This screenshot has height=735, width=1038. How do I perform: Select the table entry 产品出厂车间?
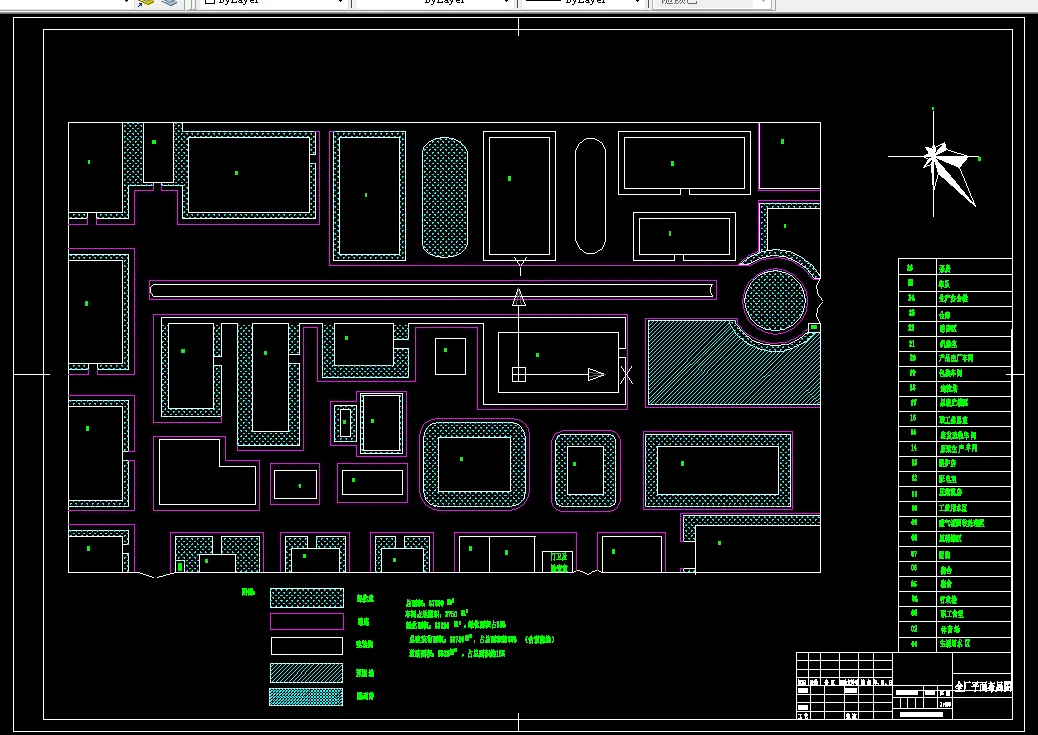(955, 358)
